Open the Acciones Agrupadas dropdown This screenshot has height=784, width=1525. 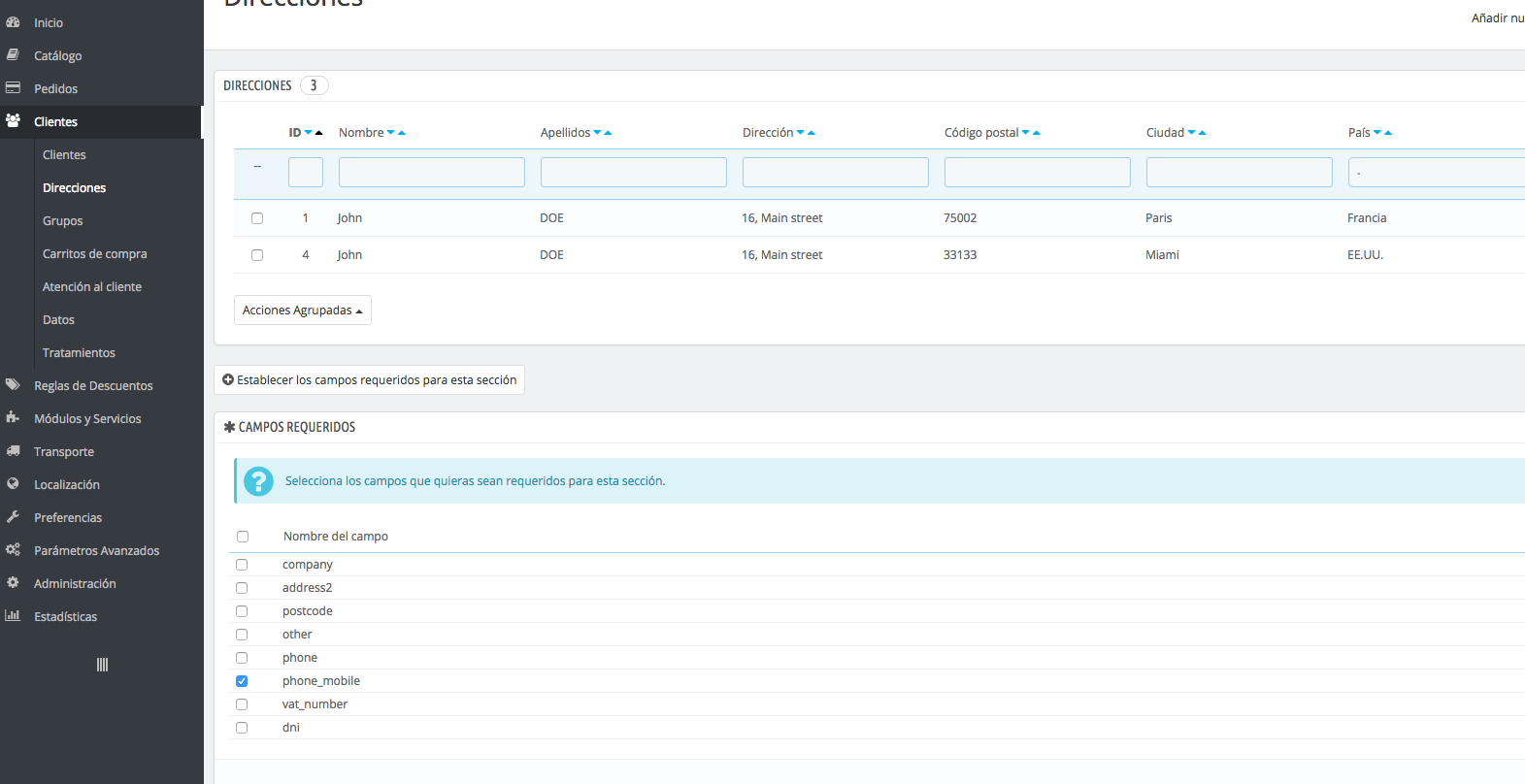[302, 310]
